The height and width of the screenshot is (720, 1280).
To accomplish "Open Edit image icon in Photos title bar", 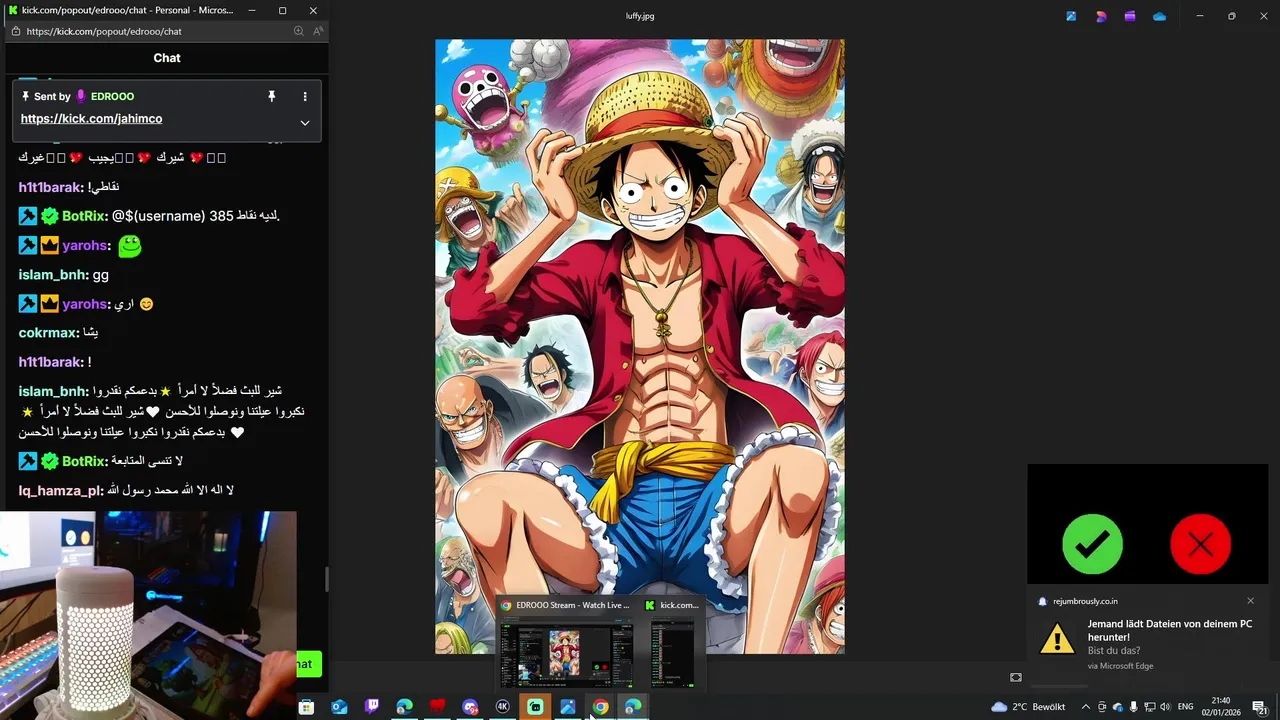I will 1071,16.
